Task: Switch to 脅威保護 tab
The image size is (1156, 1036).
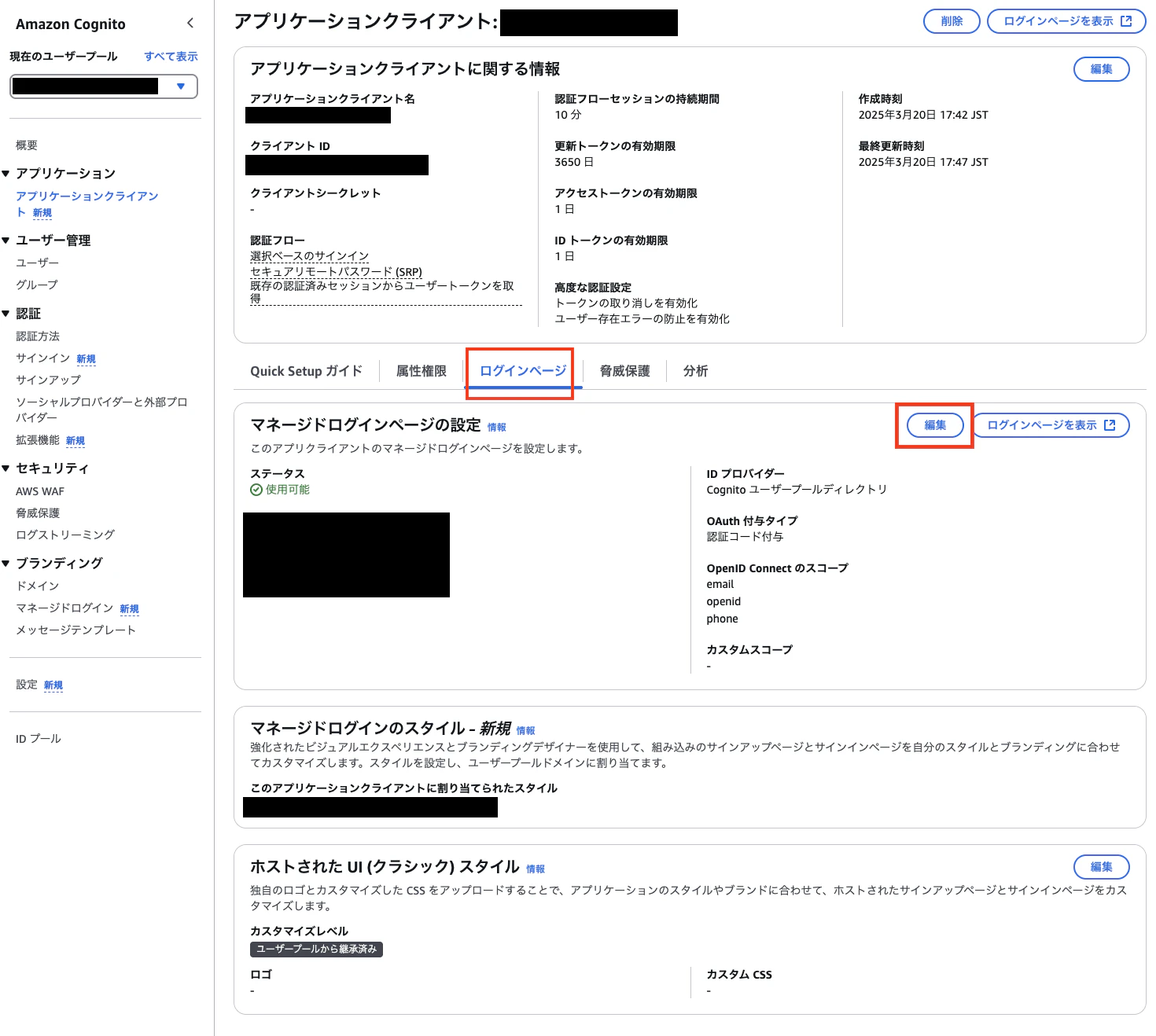Action: (x=625, y=371)
